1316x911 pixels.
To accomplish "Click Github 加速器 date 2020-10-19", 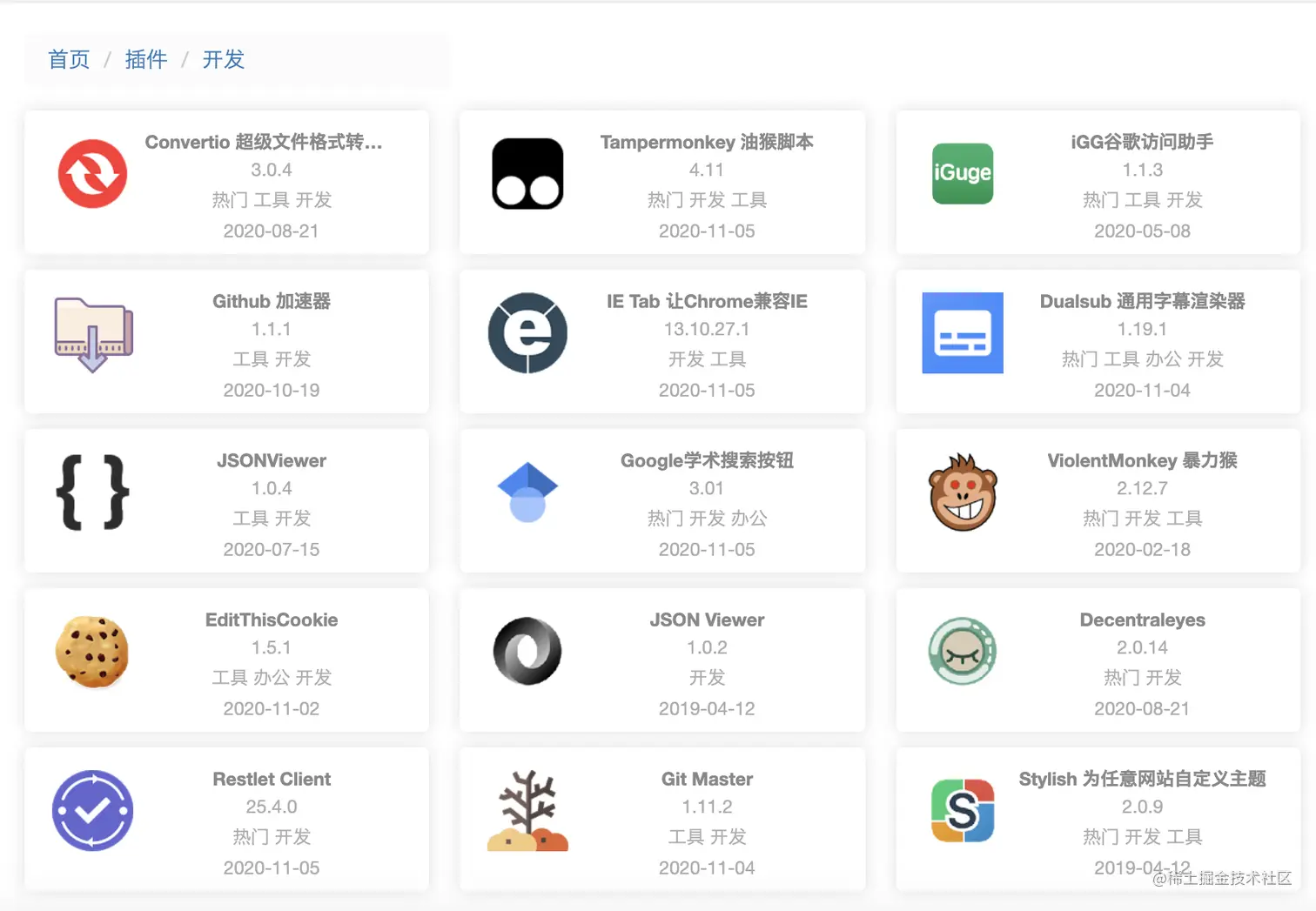I will (x=272, y=390).
